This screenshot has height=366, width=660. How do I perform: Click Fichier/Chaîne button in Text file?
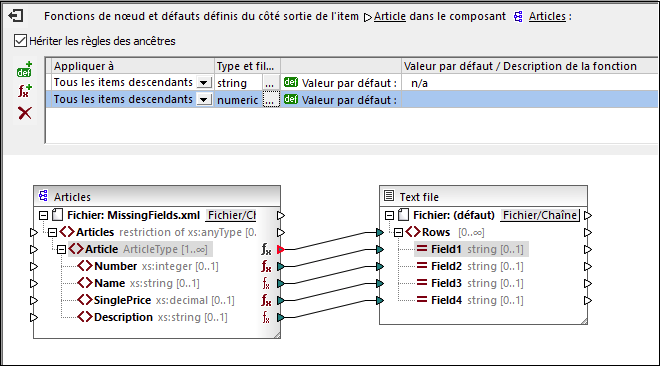point(540,215)
